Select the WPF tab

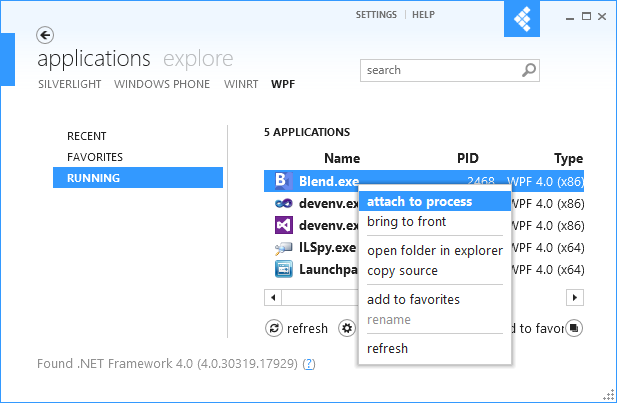coord(283,84)
